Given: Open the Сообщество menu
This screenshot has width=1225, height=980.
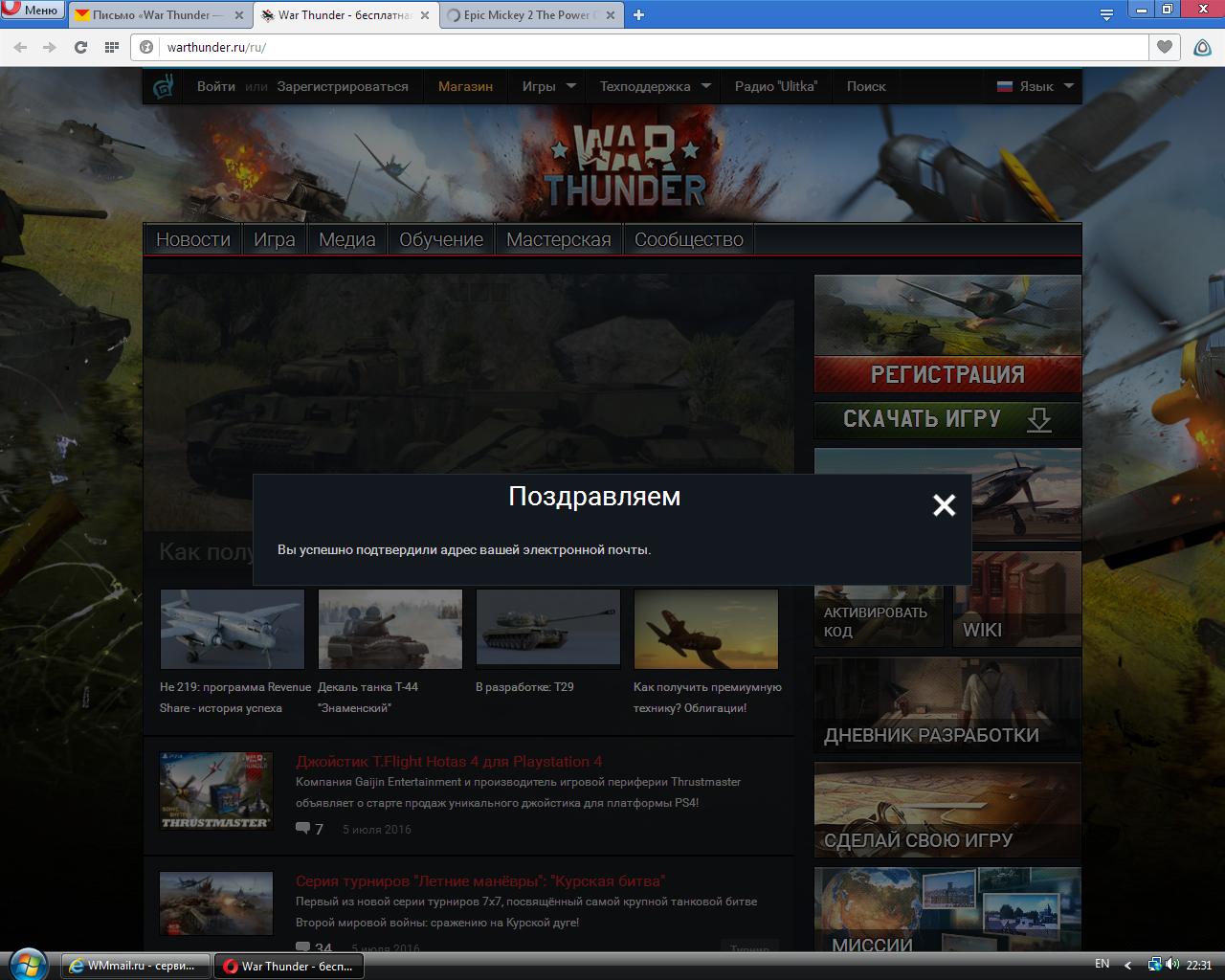Looking at the screenshot, I should pos(689,239).
